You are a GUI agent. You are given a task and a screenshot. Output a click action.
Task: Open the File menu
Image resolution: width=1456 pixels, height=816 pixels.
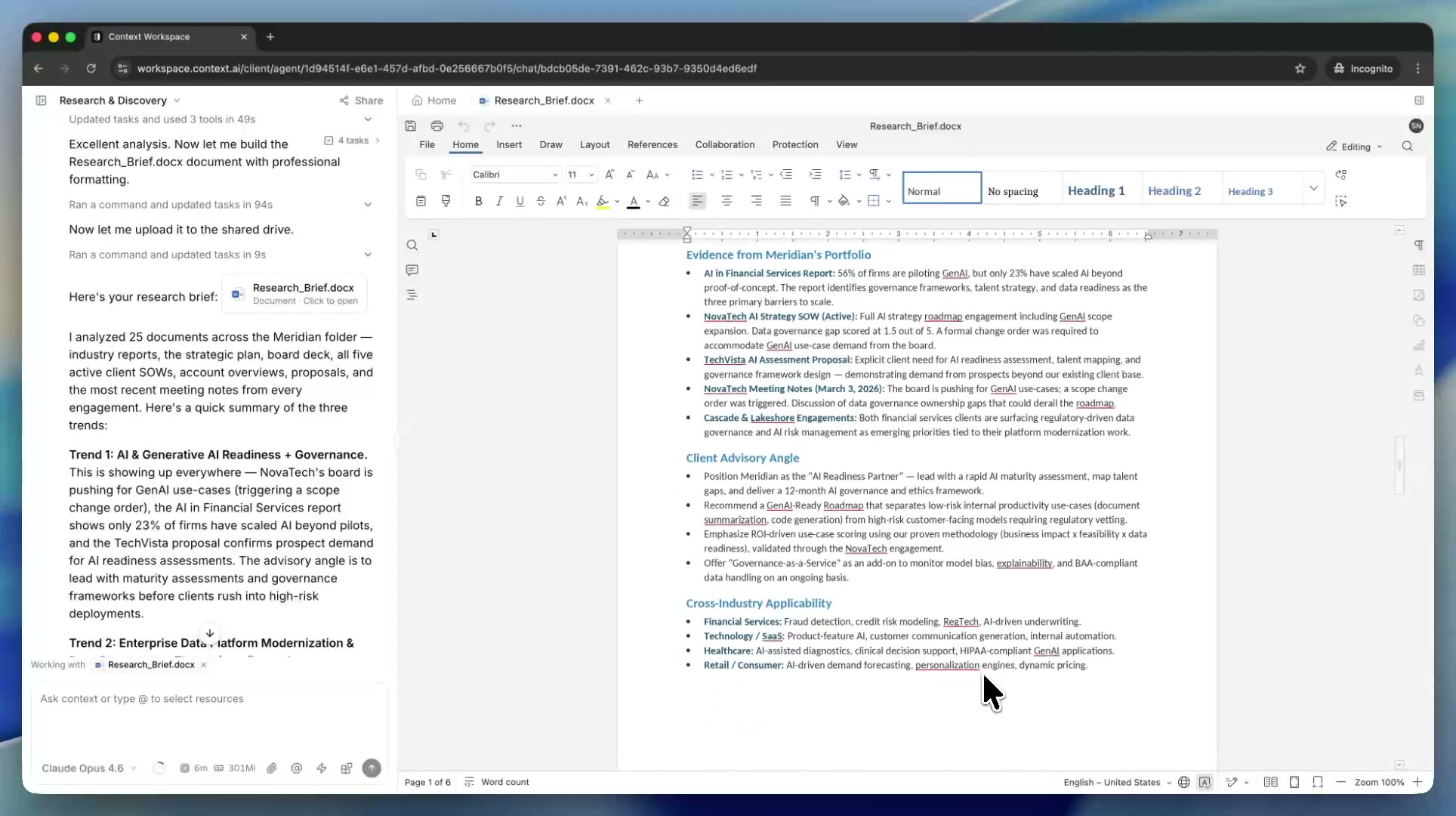tap(427, 144)
